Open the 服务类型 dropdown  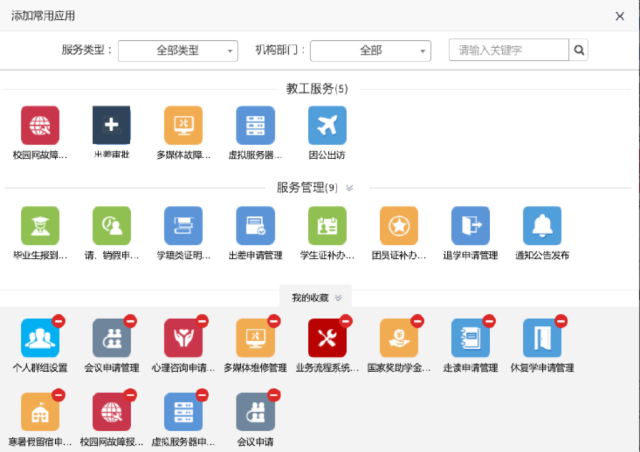(x=178, y=50)
